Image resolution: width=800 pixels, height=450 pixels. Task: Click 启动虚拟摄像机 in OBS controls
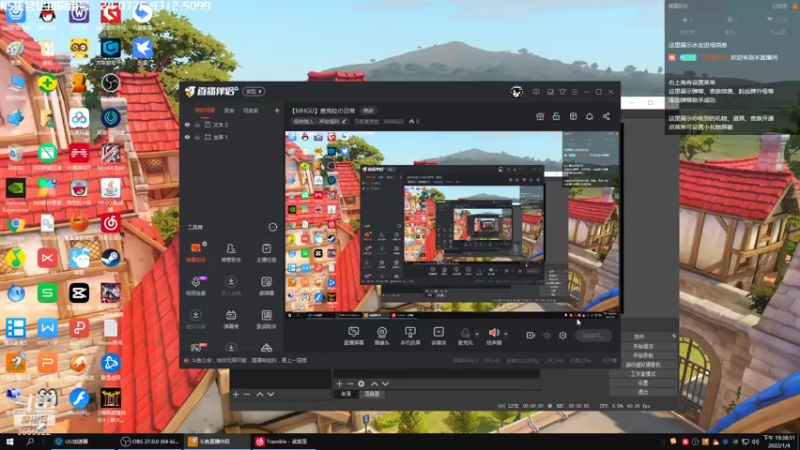(643, 364)
